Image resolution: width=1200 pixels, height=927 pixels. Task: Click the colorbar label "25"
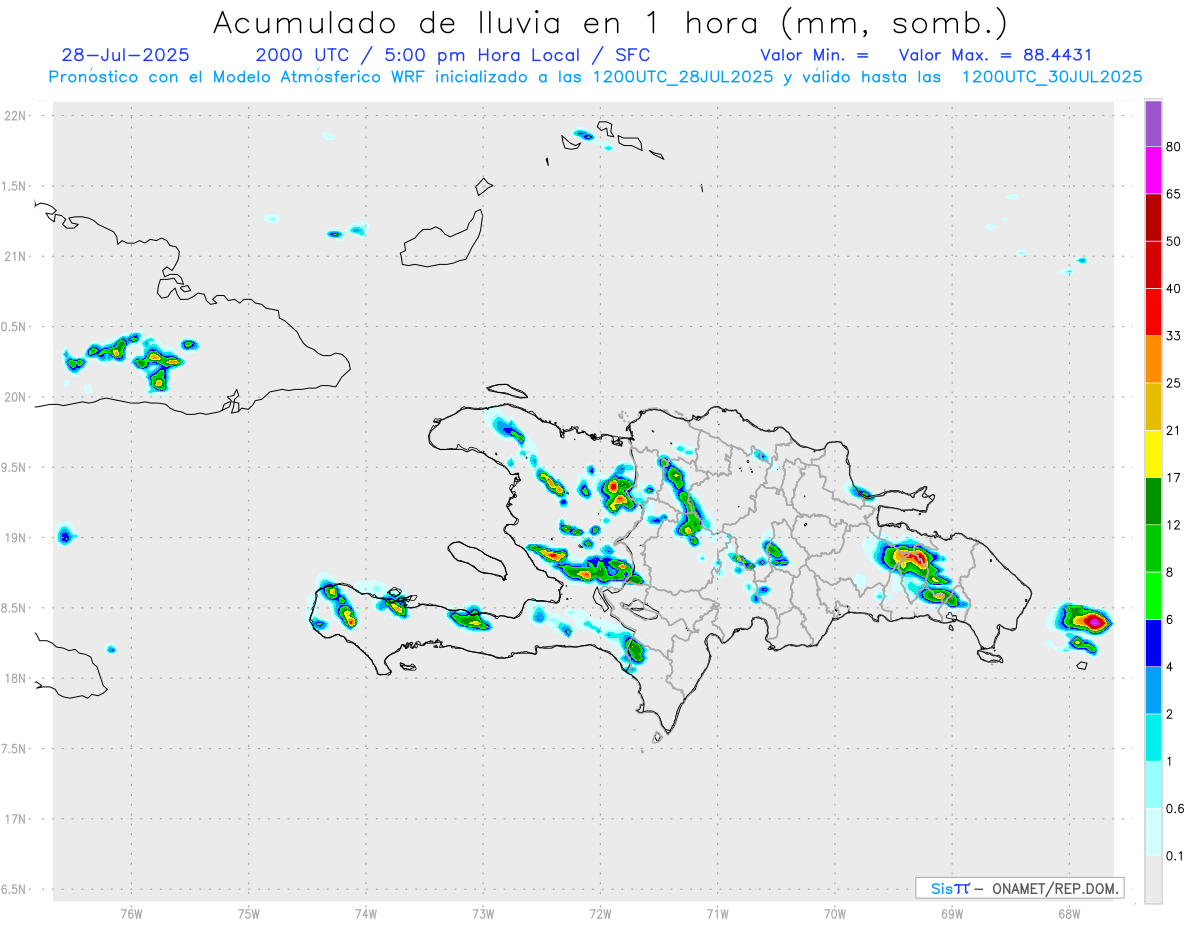click(x=1174, y=383)
